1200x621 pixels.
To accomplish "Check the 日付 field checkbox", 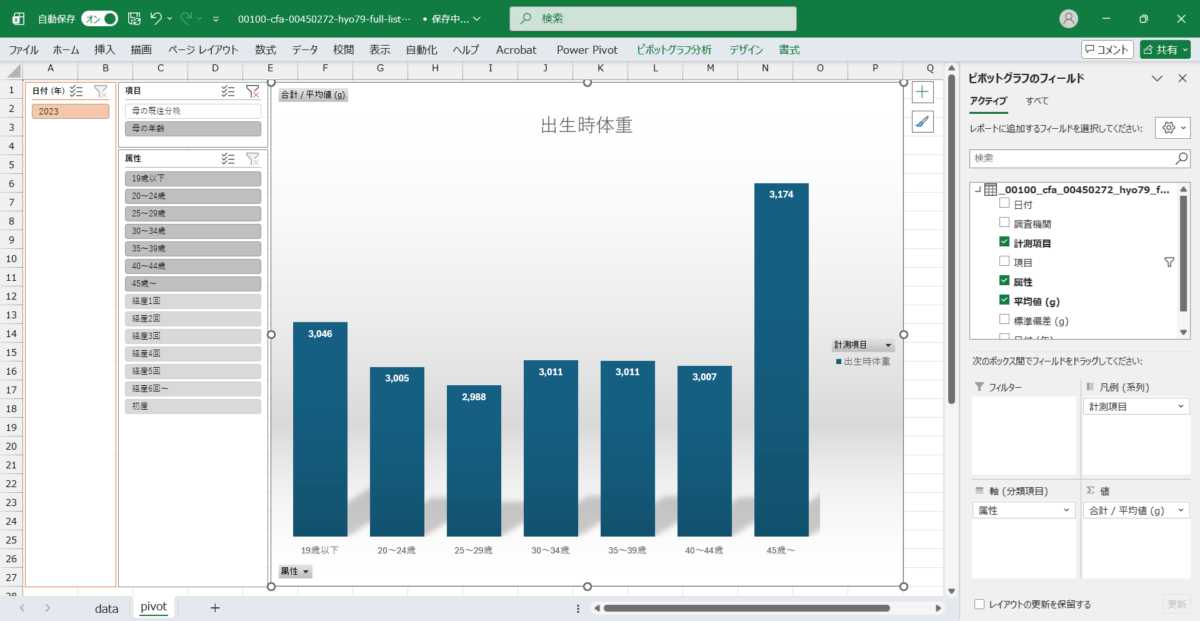I will (1004, 204).
